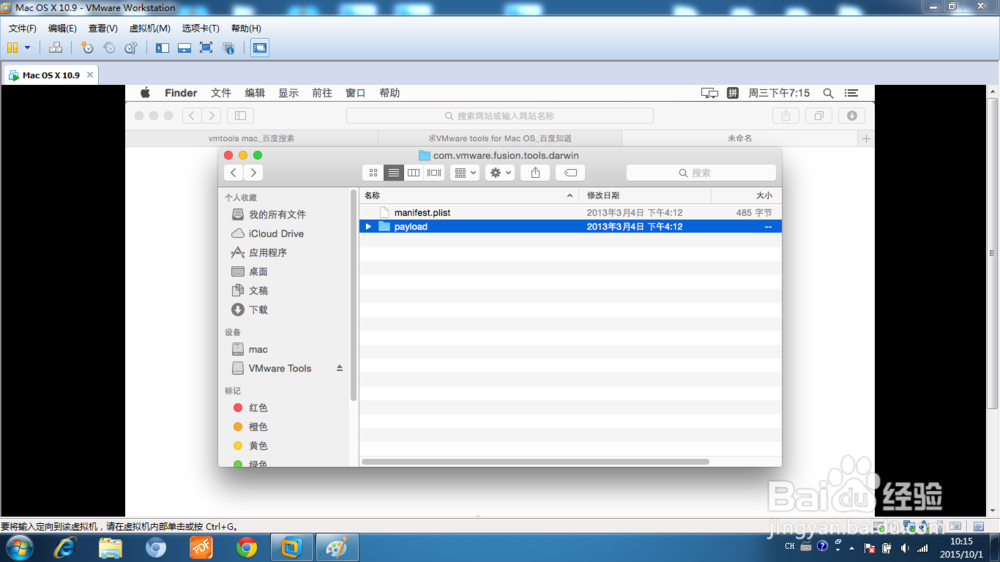The height and width of the screenshot is (562, 1000).
Task: Switch Finder to icon view
Action: coord(373,173)
